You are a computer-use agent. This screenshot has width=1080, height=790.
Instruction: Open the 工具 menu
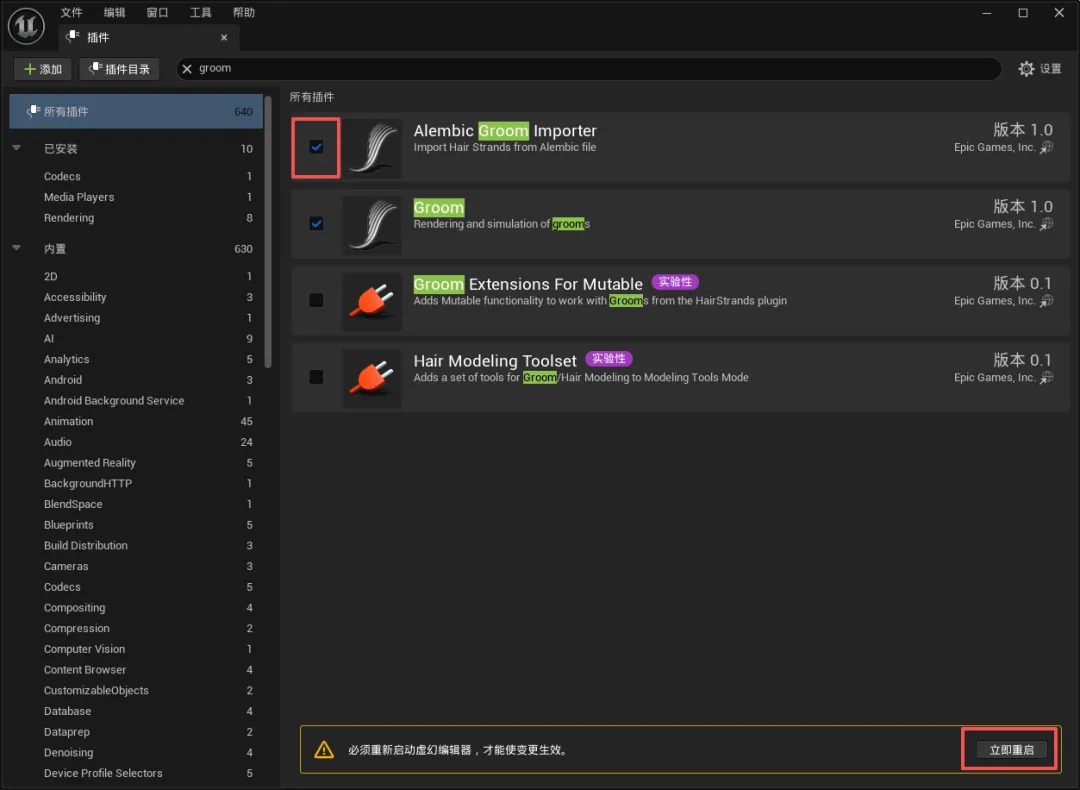click(x=200, y=12)
